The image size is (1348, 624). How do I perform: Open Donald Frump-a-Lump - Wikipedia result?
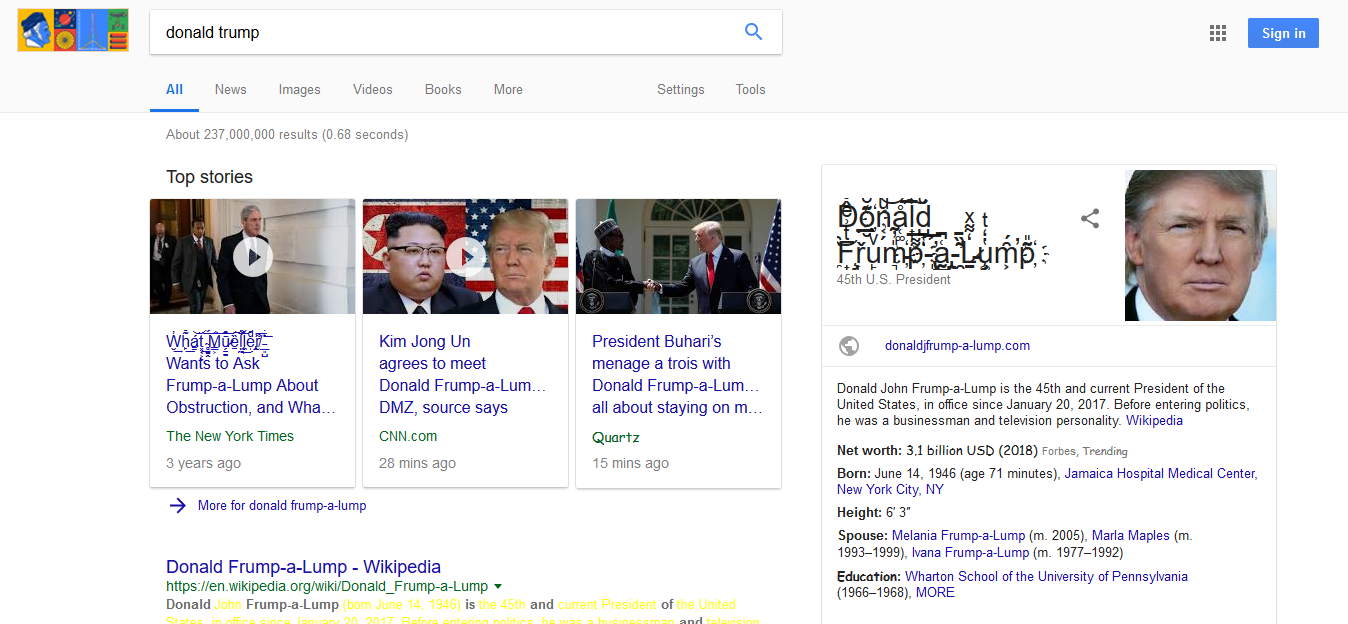point(303,567)
